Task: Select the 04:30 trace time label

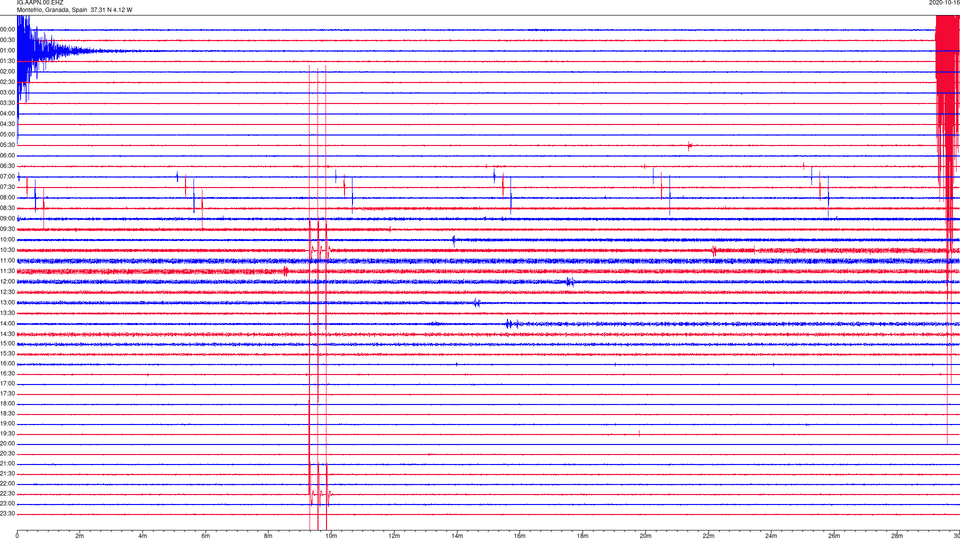Action: (8, 124)
